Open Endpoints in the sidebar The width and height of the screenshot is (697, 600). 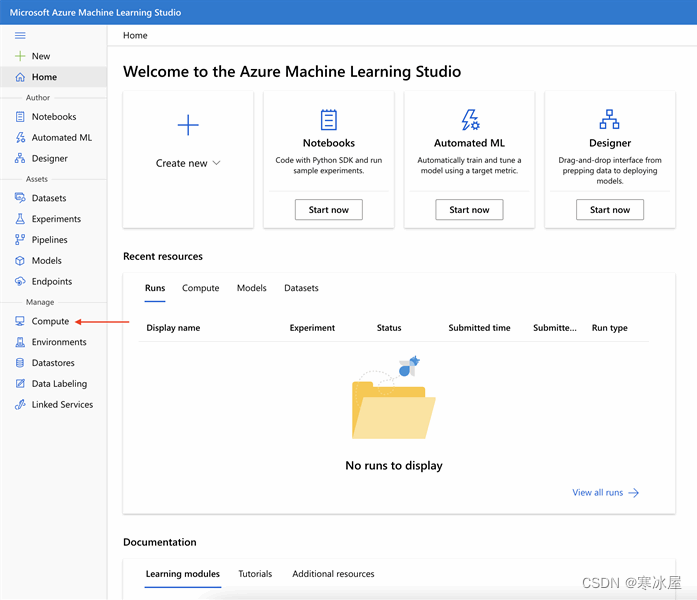point(52,281)
